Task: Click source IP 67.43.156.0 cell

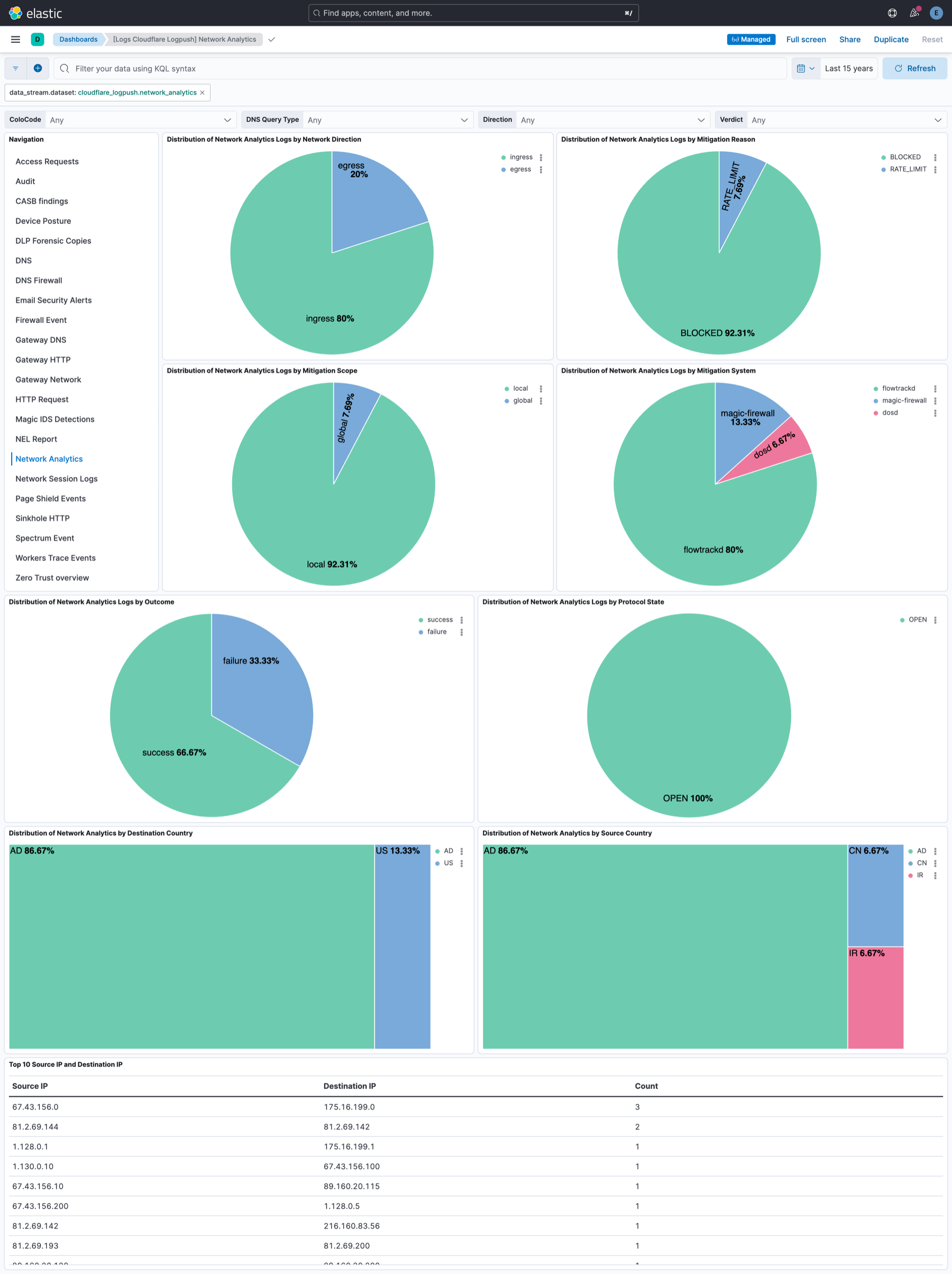Action: pos(35,1106)
